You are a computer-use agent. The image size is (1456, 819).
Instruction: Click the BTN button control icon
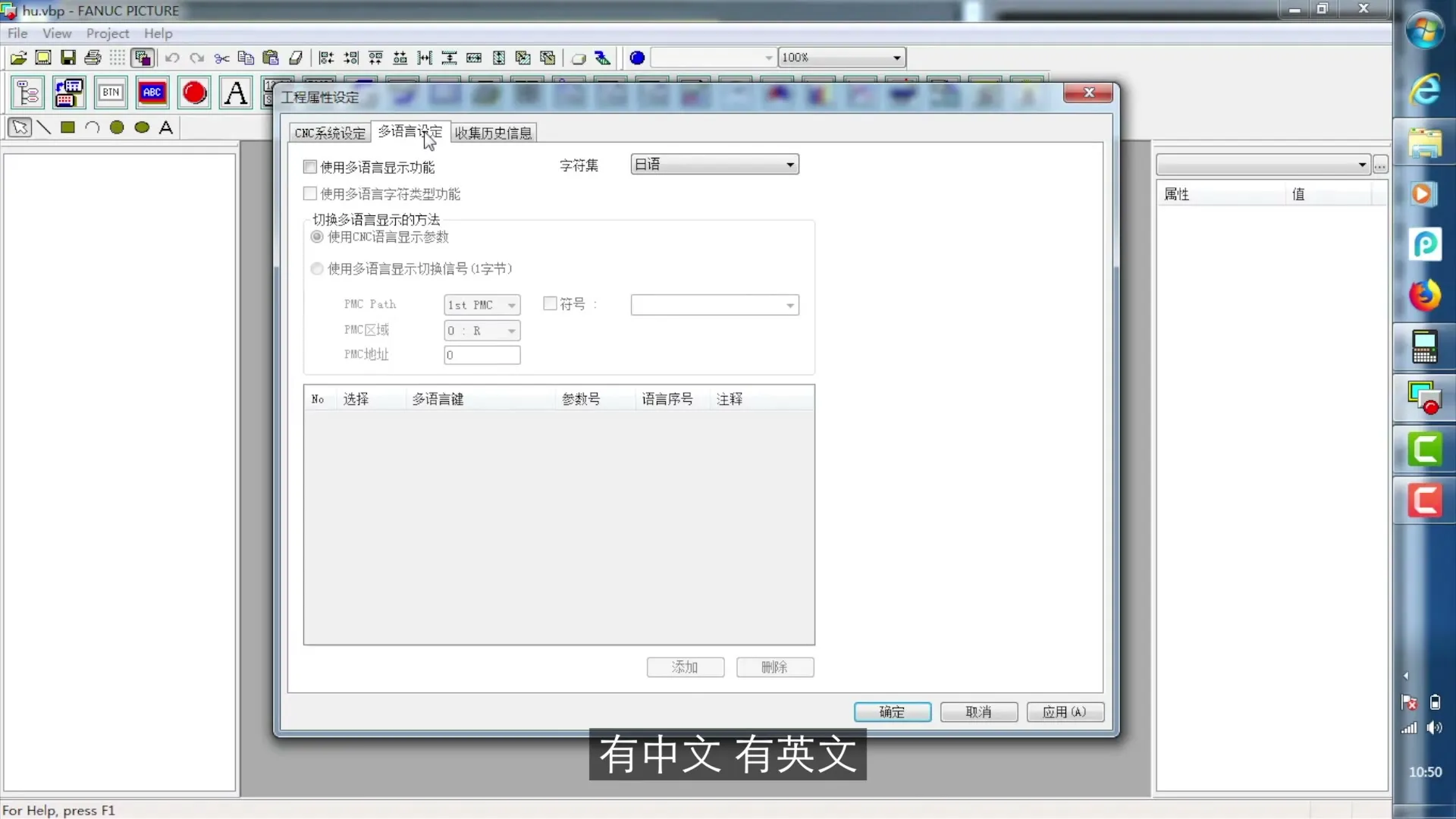[111, 93]
